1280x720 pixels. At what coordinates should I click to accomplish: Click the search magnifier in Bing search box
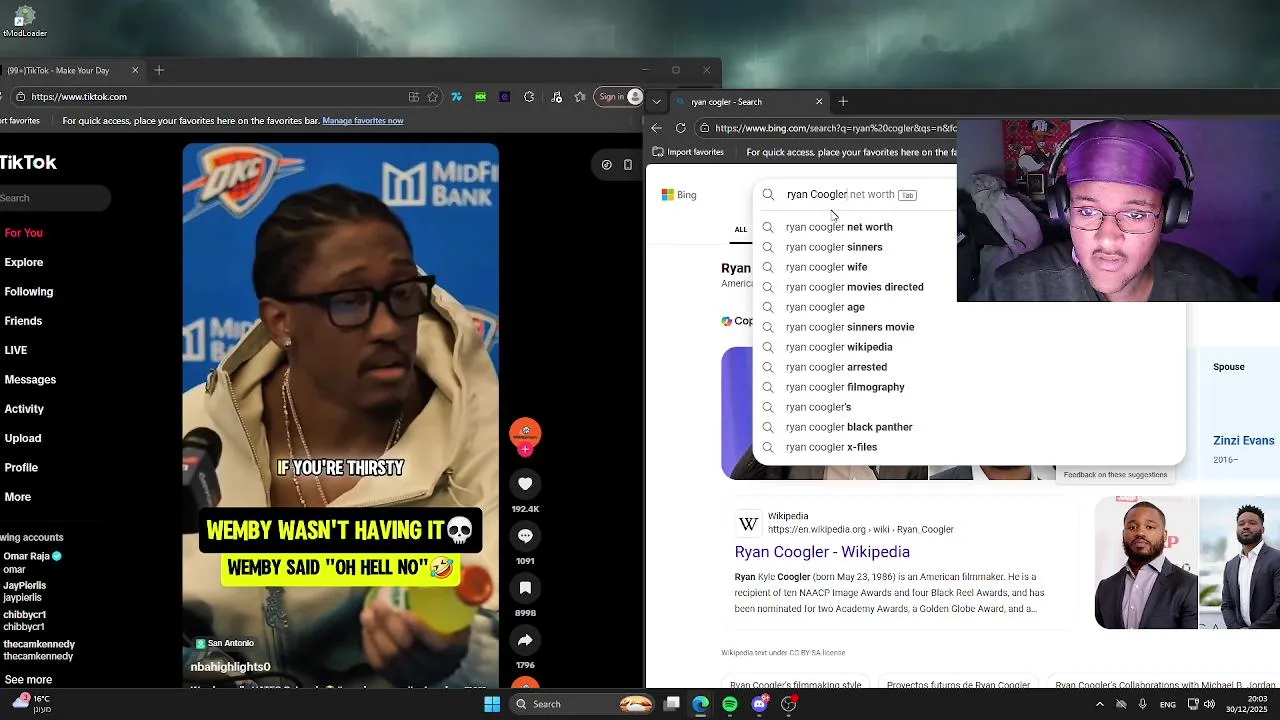click(x=768, y=195)
